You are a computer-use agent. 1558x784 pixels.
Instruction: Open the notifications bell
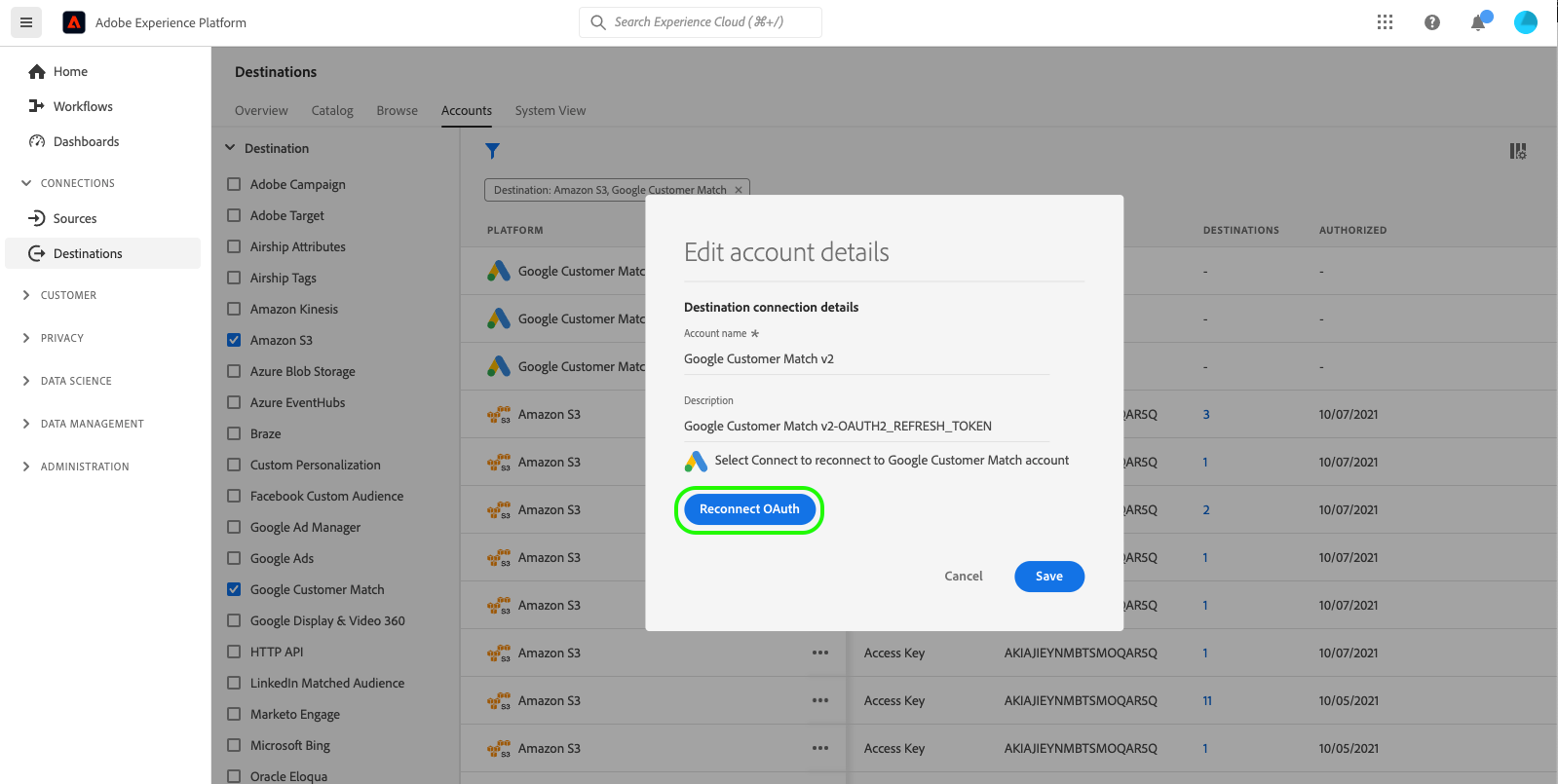[x=1478, y=23]
